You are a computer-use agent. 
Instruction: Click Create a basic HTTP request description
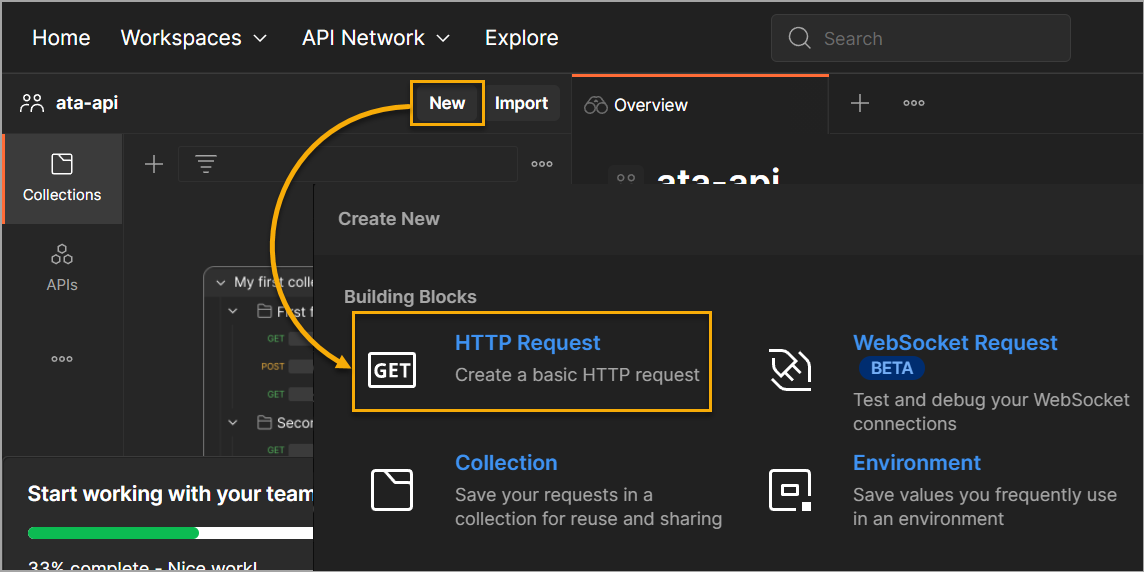577,375
